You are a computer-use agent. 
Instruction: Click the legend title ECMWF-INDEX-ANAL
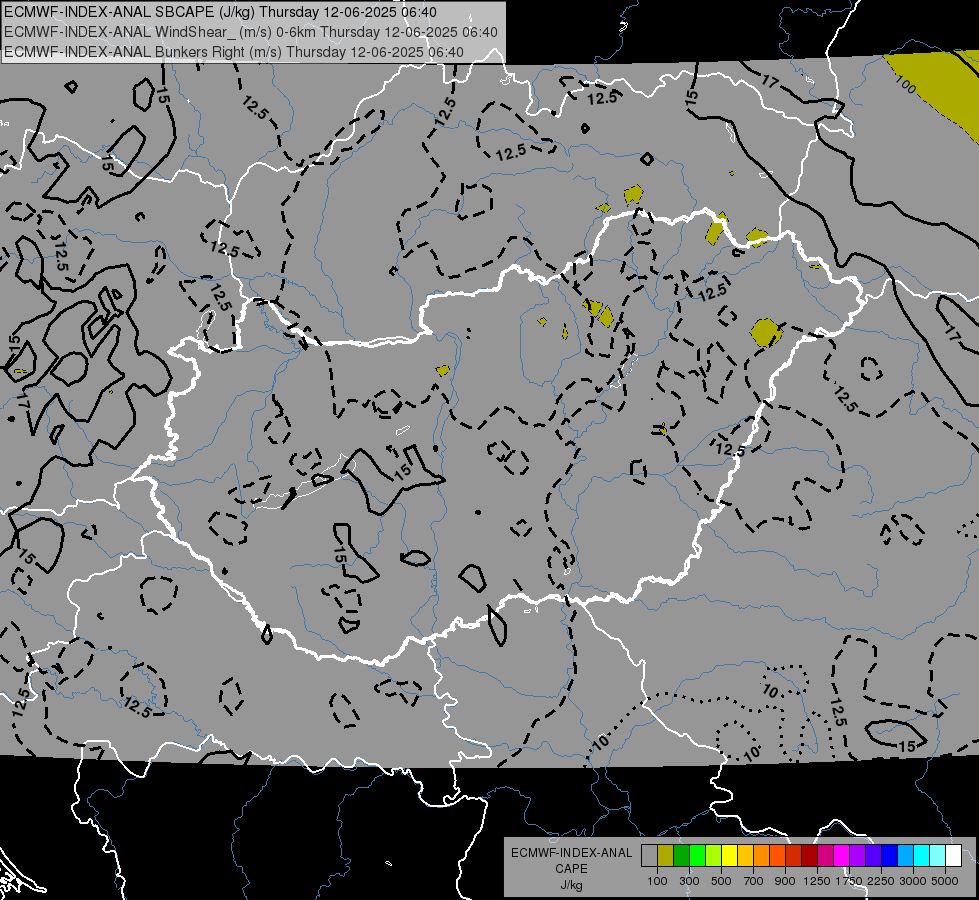pyautogui.click(x=571, y=853)
